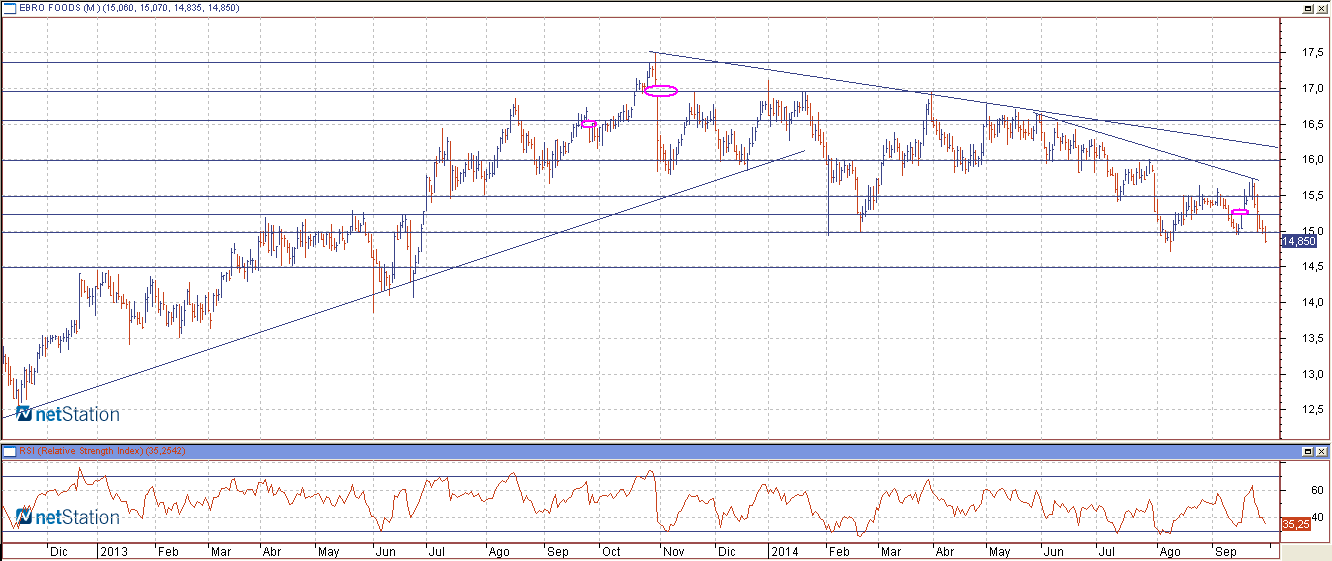The width and height of the screenshot is (1332, 561).
Task: Click the current price tag 14,850
Action: [x=1297, y=241]
